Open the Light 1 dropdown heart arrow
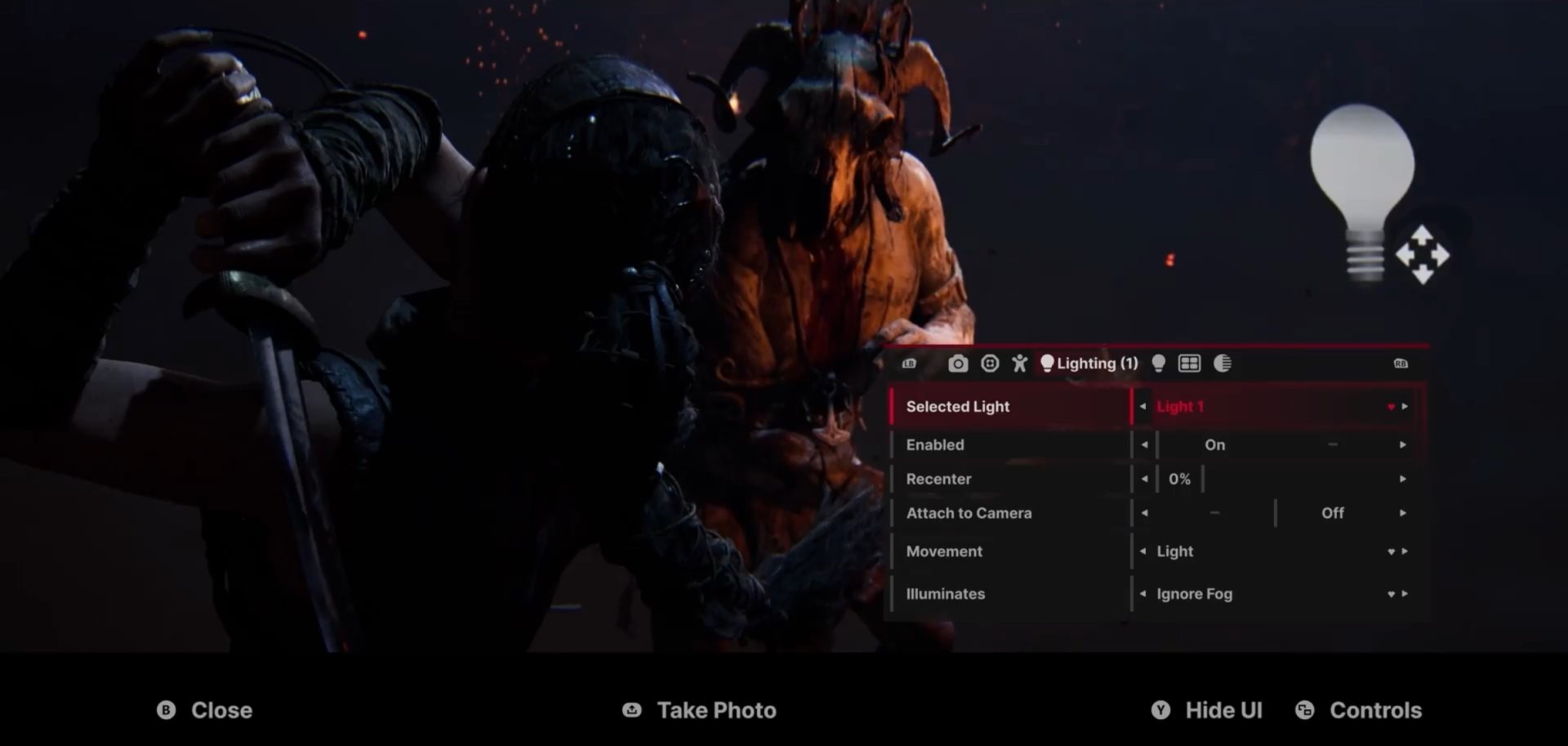This screenshot has height=746, width=1568. pos(1391,407)
